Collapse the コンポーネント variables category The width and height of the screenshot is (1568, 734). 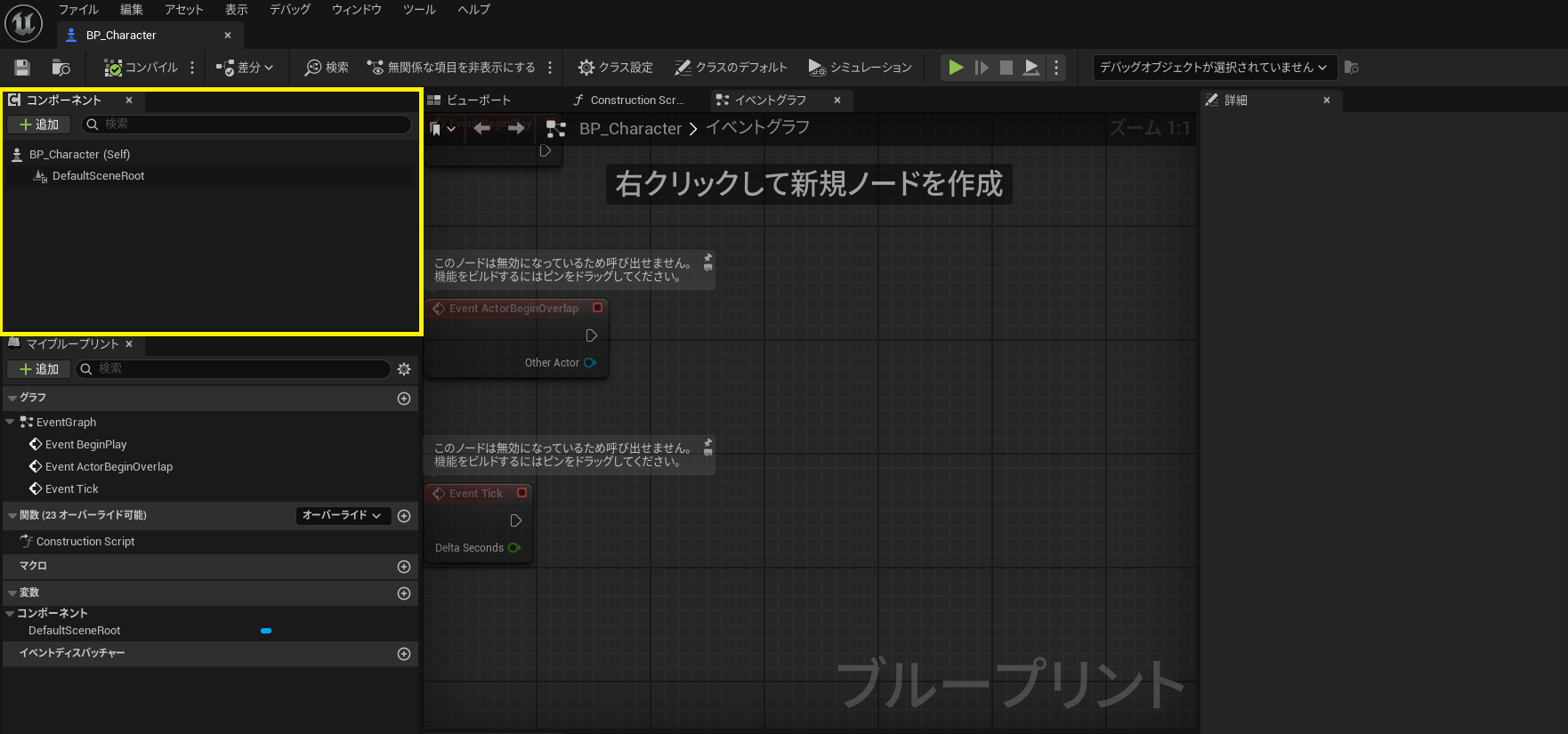10,614
